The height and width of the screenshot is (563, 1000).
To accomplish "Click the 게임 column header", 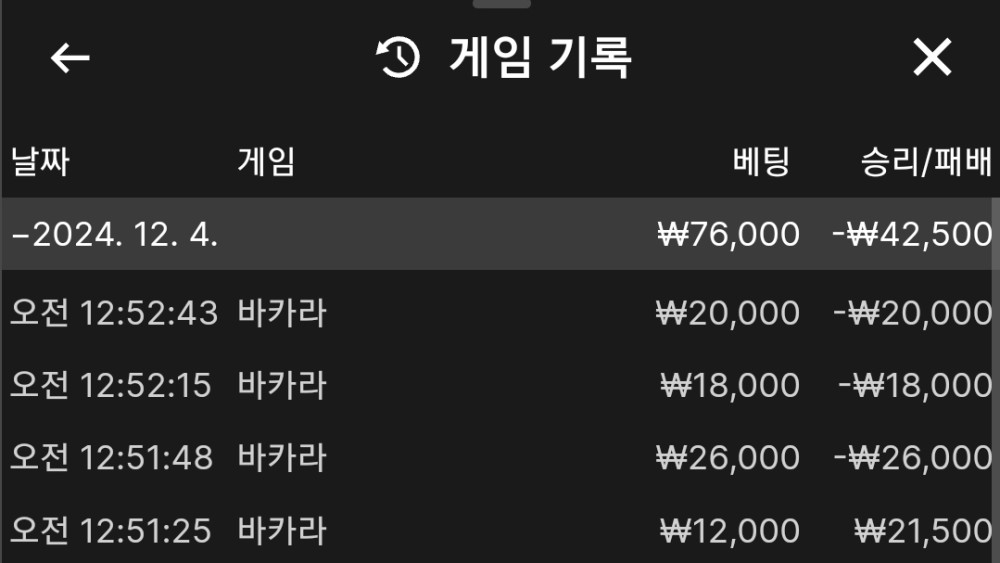I will coord(266,162).
